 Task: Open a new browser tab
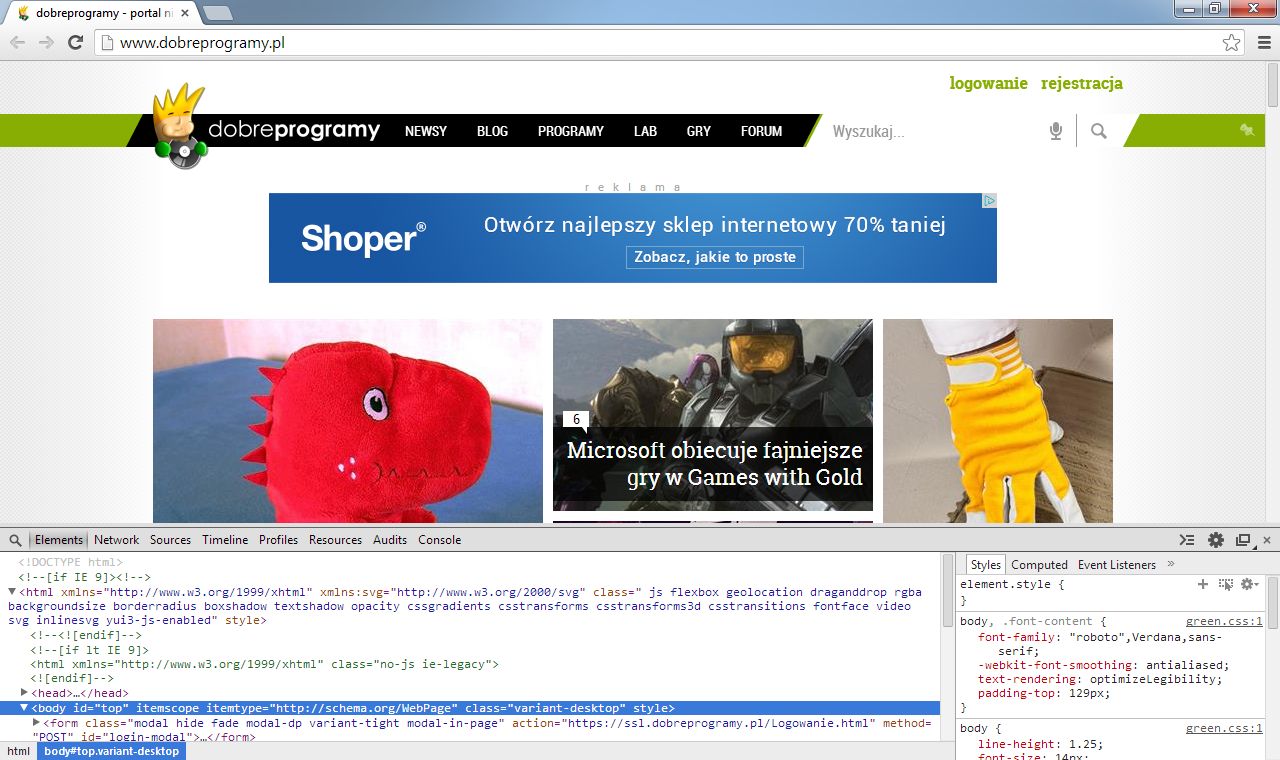(x=217, y=13)
